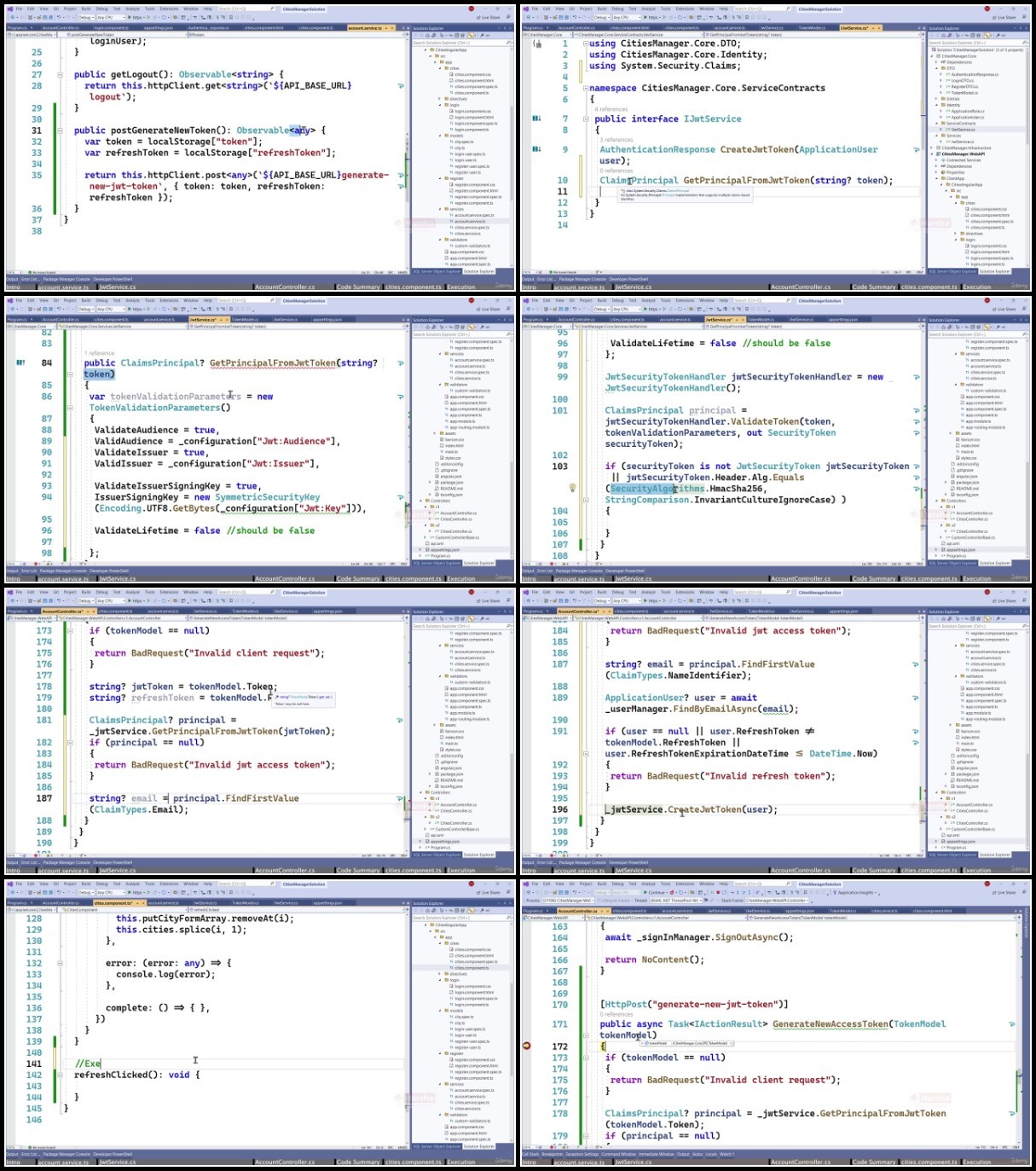Collapse refreshClicked method at line 142
Image resolution: width=1036 pixels, height=1171 pixels.
[60, 1075]
